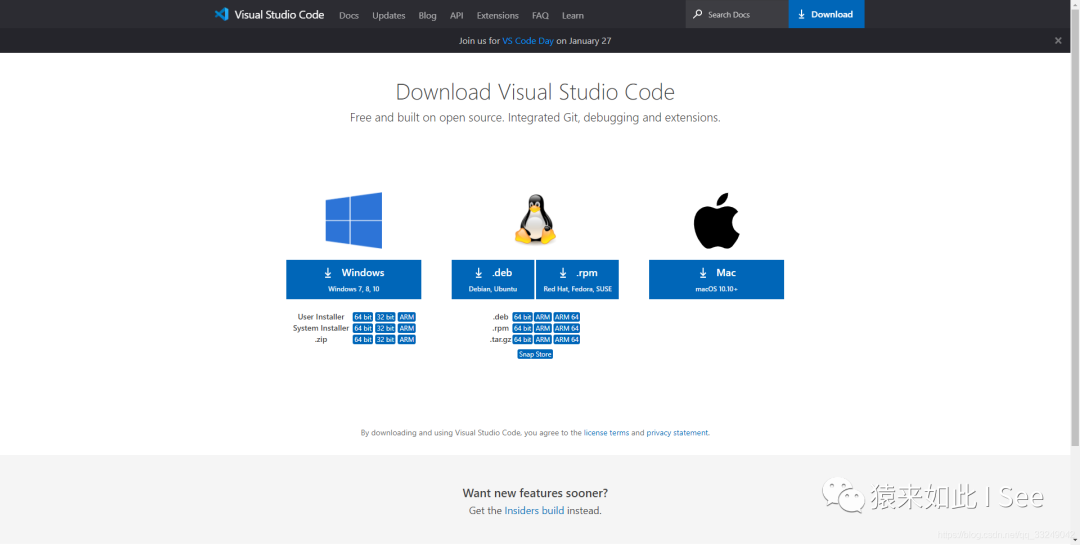This screenshot has width=1080, height=545.
Task: Open the FAQ page
Action: [x=540, y=15]
